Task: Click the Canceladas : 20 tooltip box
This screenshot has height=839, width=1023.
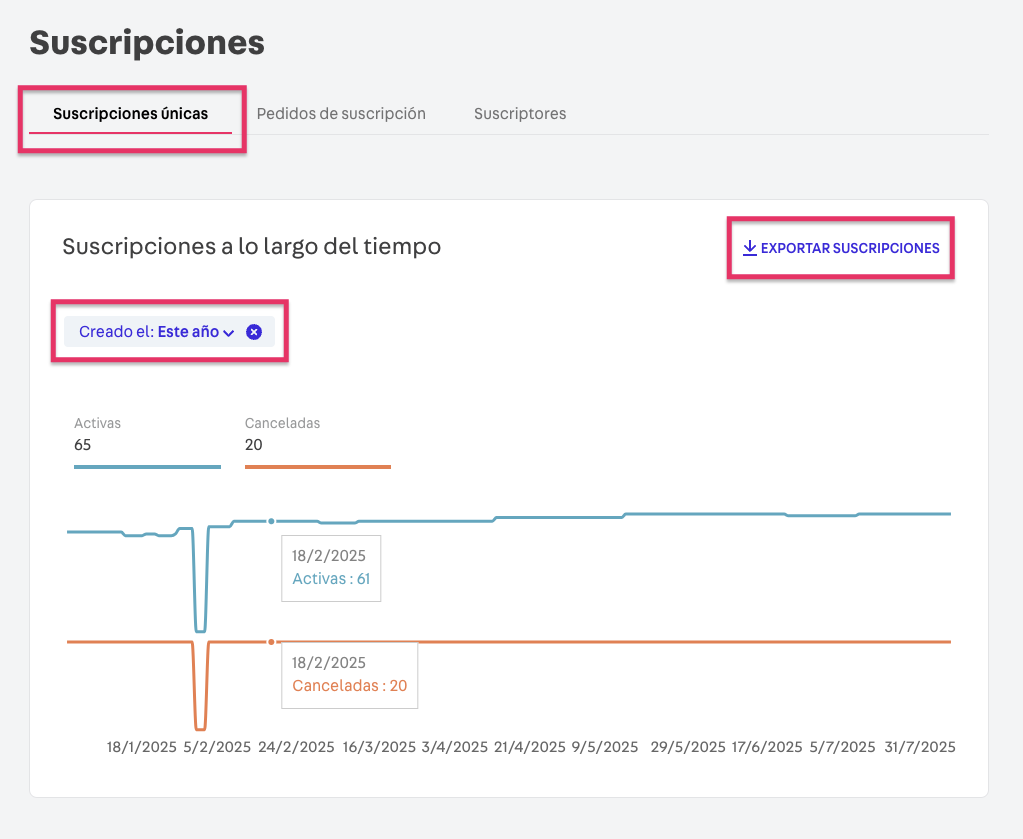Action: click(349, 675)
